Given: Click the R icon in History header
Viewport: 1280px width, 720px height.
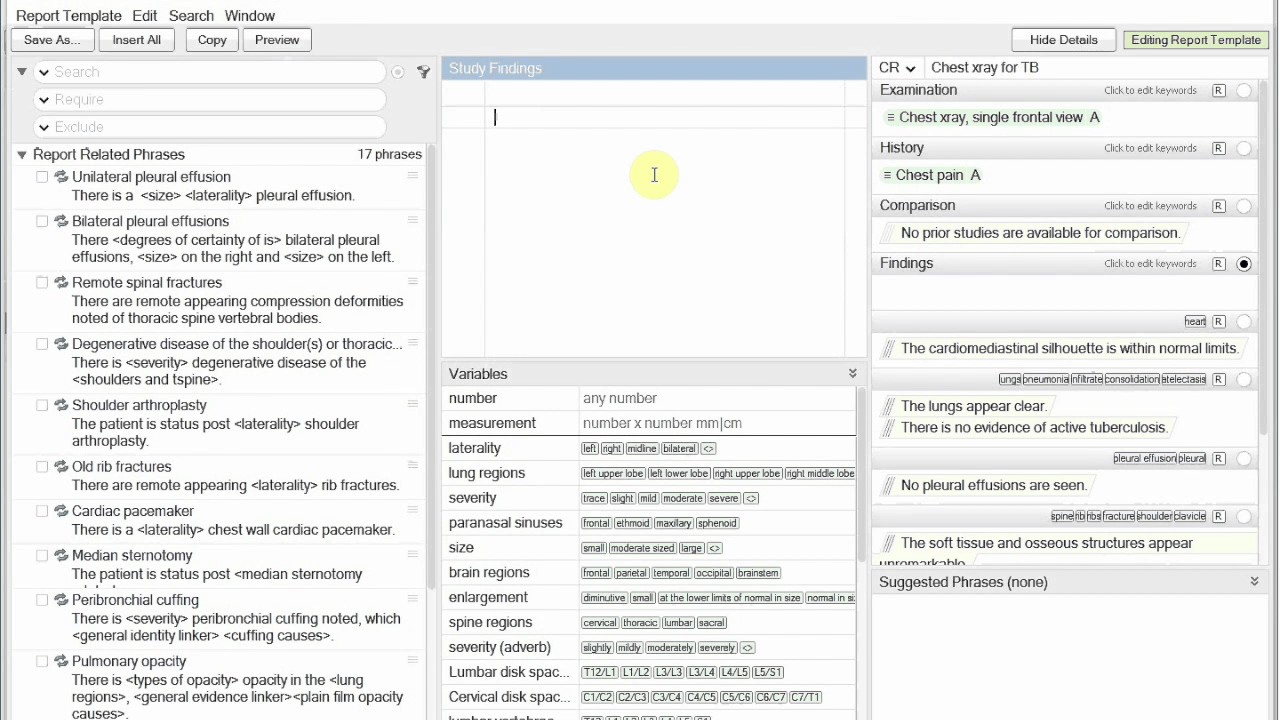Looking at the screenshot, I should coord(1218,148).
